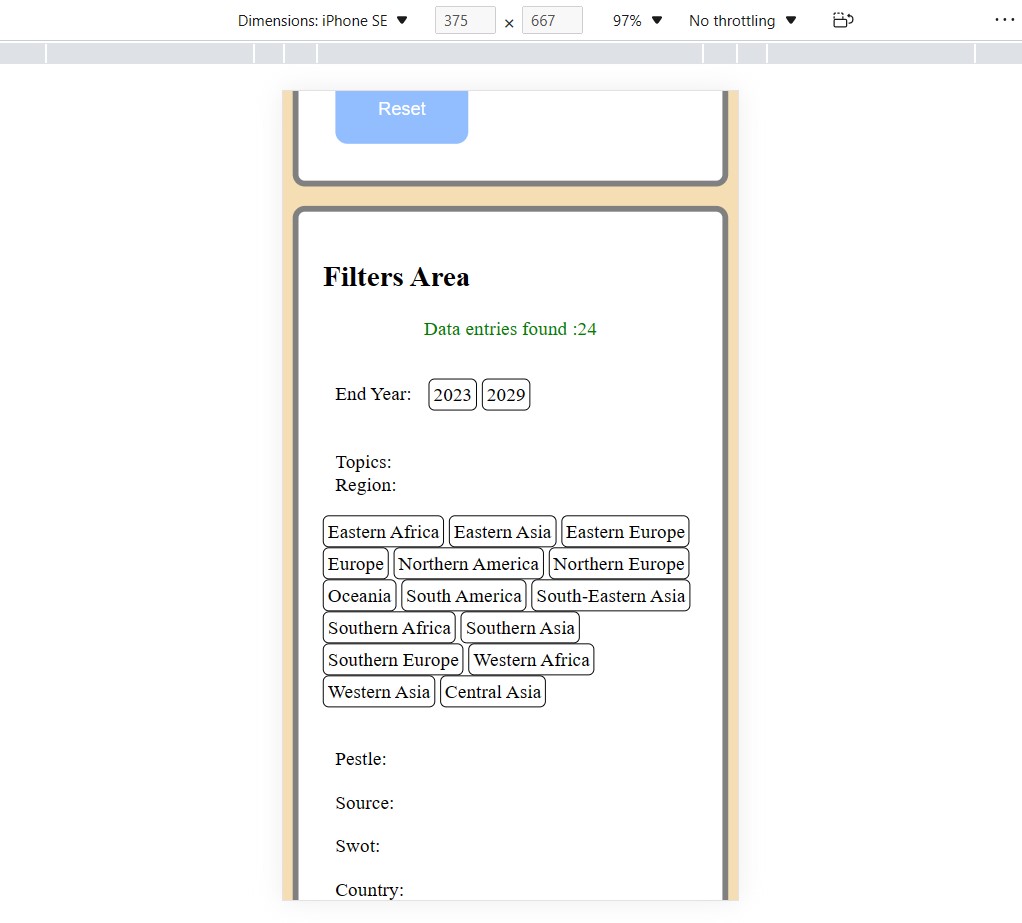Click the Filters Area heading

[396, 277]
